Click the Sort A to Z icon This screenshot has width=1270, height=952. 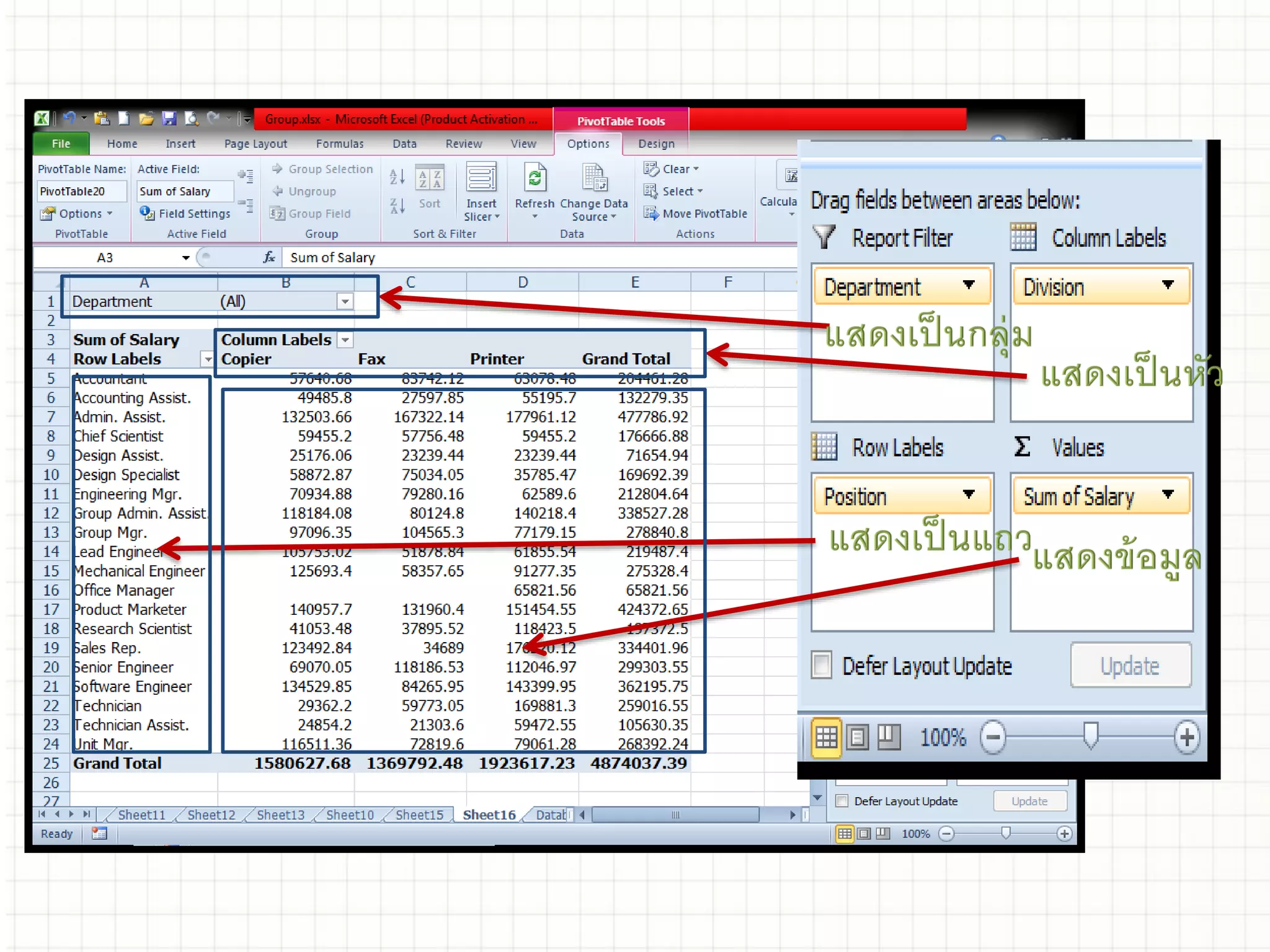pyautogui.click(x=397, y=178)
